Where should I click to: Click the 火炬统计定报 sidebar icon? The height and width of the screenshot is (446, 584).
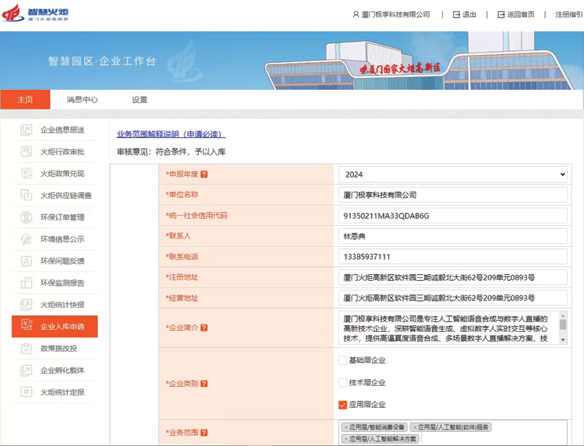click(x=26, y=392)
